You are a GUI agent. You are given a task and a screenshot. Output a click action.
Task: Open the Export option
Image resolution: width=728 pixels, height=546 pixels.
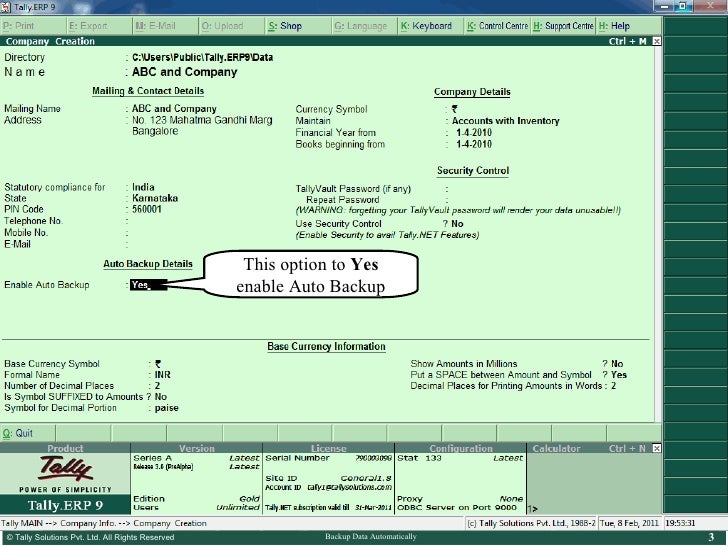click(99, 26)
